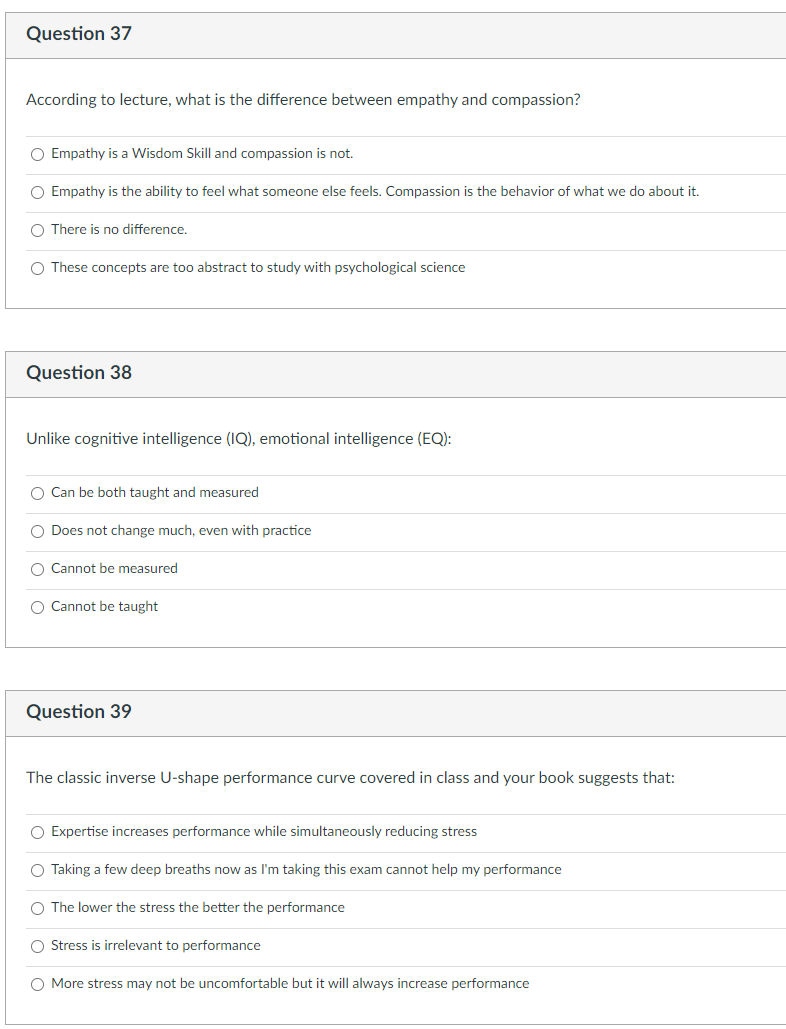Choose 'Stress is irrelevant to performance'
This screenshot has height=1029, width=786.
click(x=37, y=946)
